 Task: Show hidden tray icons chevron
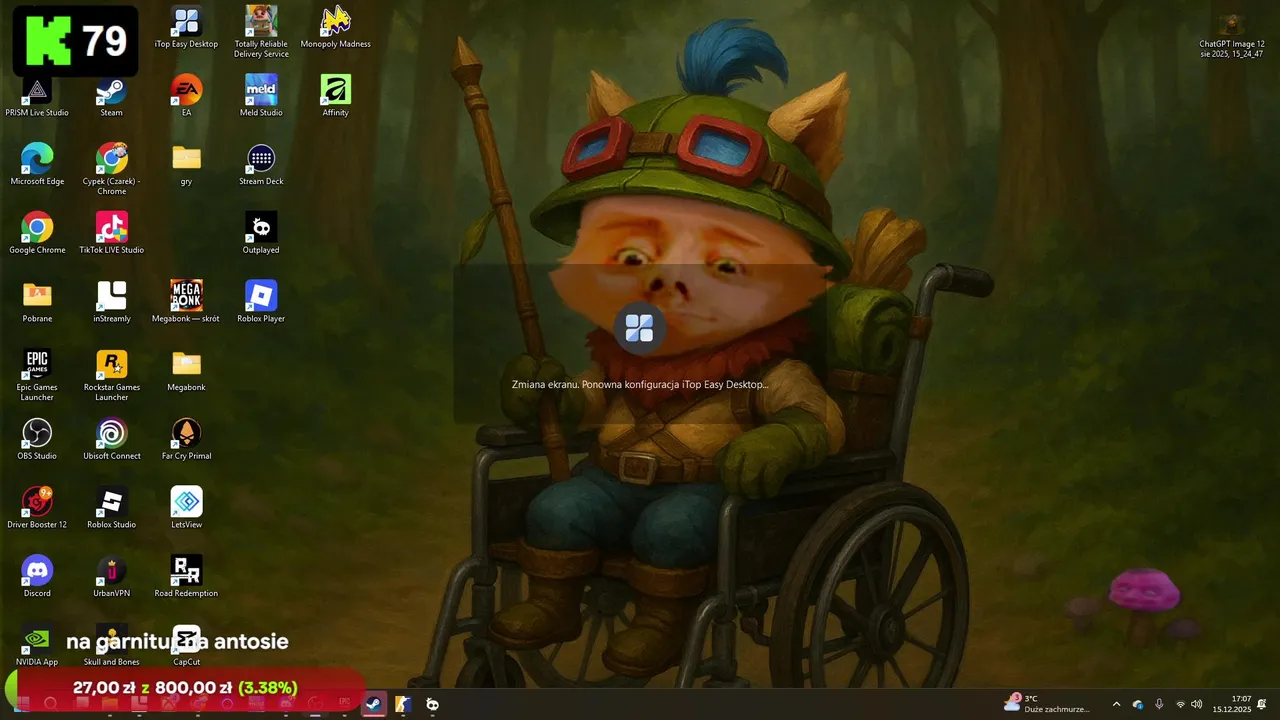tap(1116, 704)
